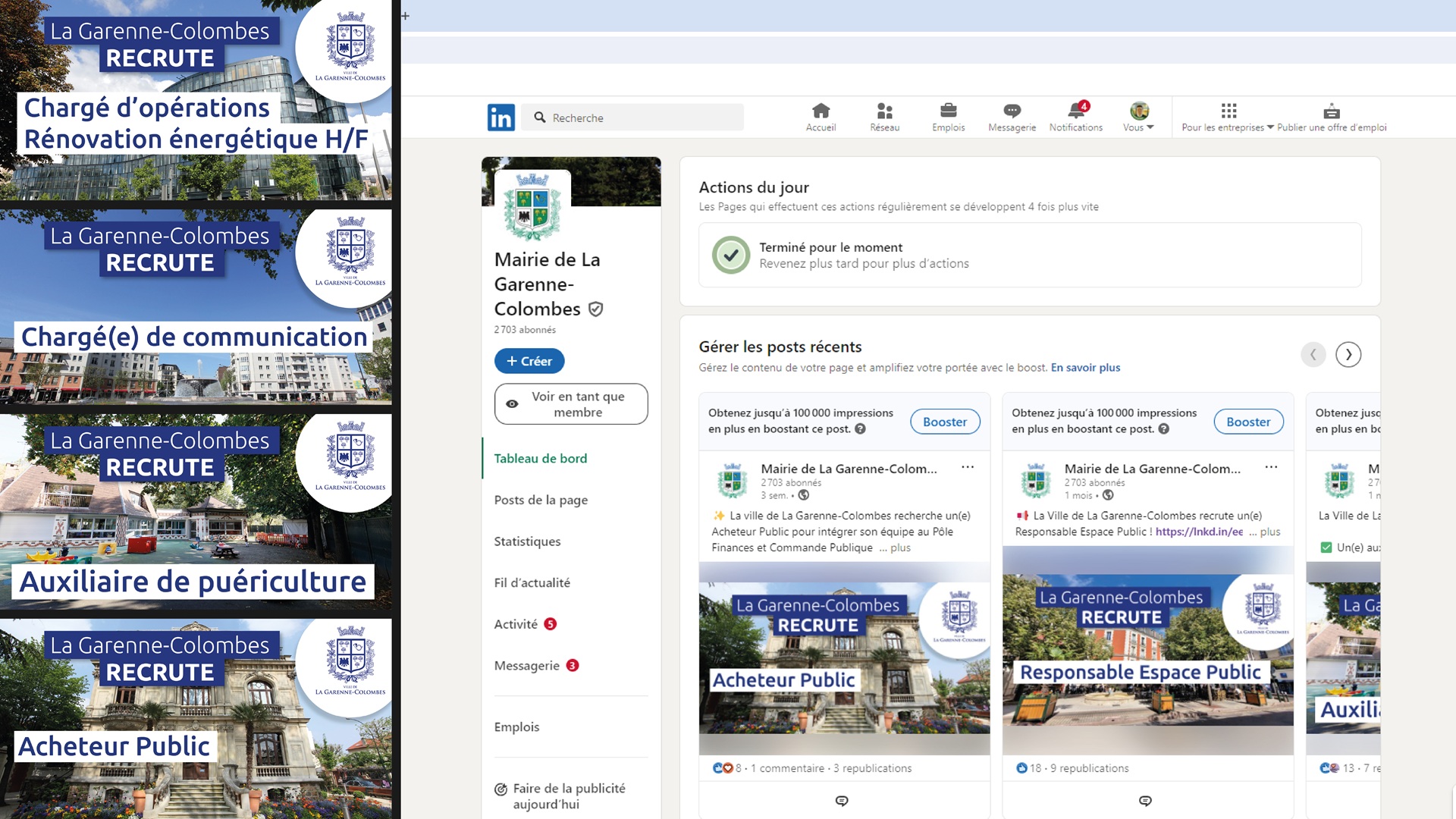Click Publier une offre d'emploi icon
The width and height of the screenshot is (1456, 819).
point(1332,111)
